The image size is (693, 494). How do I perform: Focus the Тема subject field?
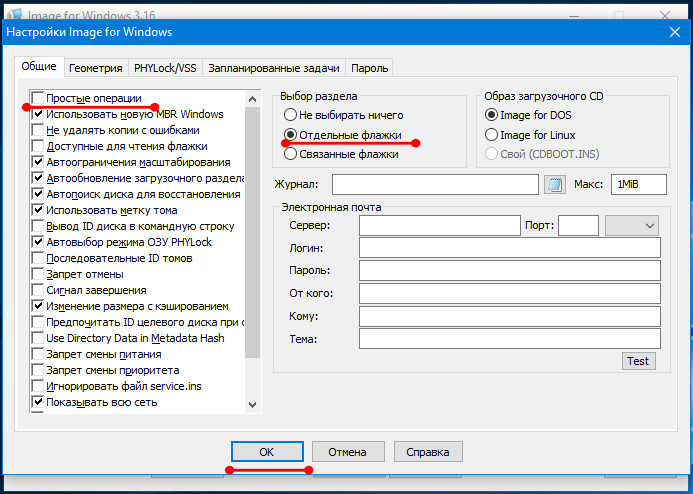(510, 339)
